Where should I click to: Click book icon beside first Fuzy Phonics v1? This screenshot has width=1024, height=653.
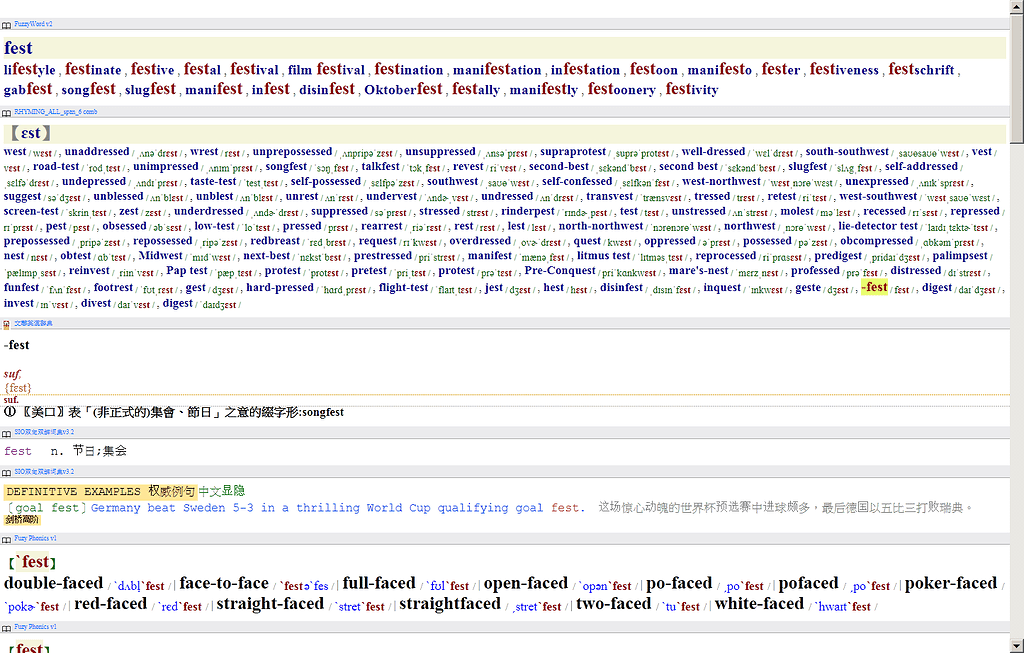click(7, 538)
